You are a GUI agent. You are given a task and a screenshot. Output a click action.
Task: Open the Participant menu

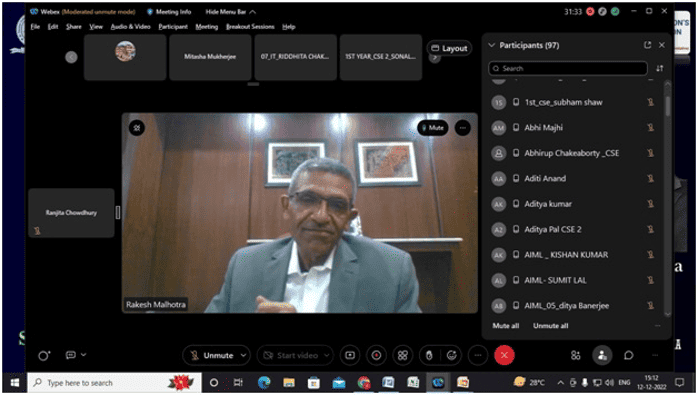click(173, 27)
